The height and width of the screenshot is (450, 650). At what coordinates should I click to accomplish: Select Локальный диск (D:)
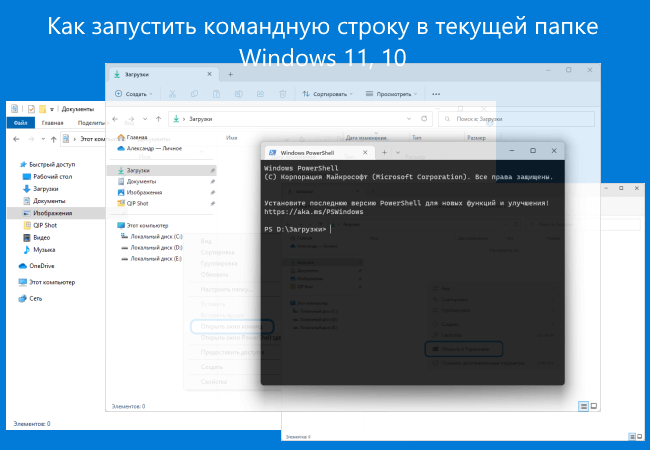tap(156, 247)
